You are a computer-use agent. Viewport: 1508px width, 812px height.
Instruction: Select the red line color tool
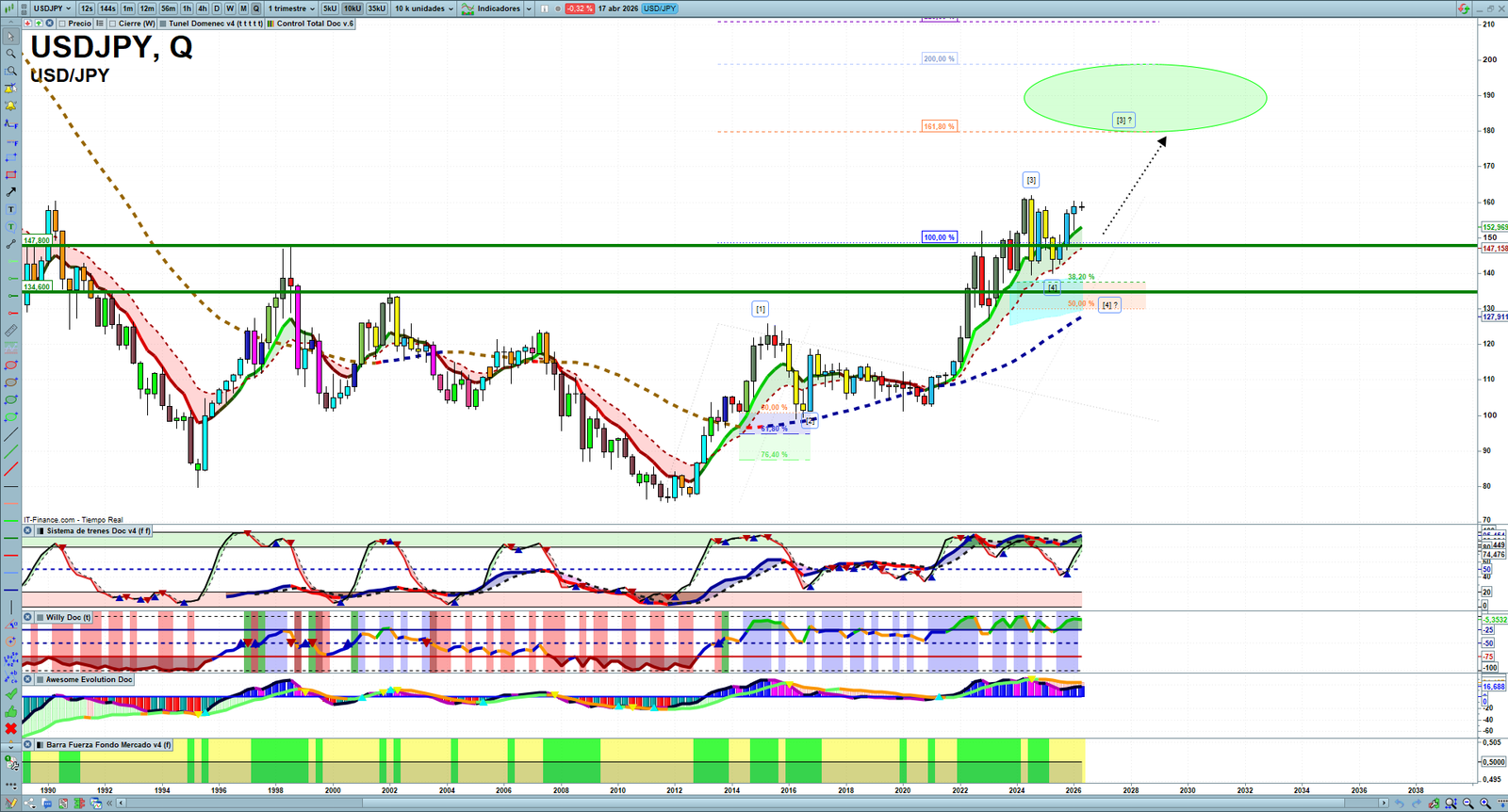pos(11,555)
